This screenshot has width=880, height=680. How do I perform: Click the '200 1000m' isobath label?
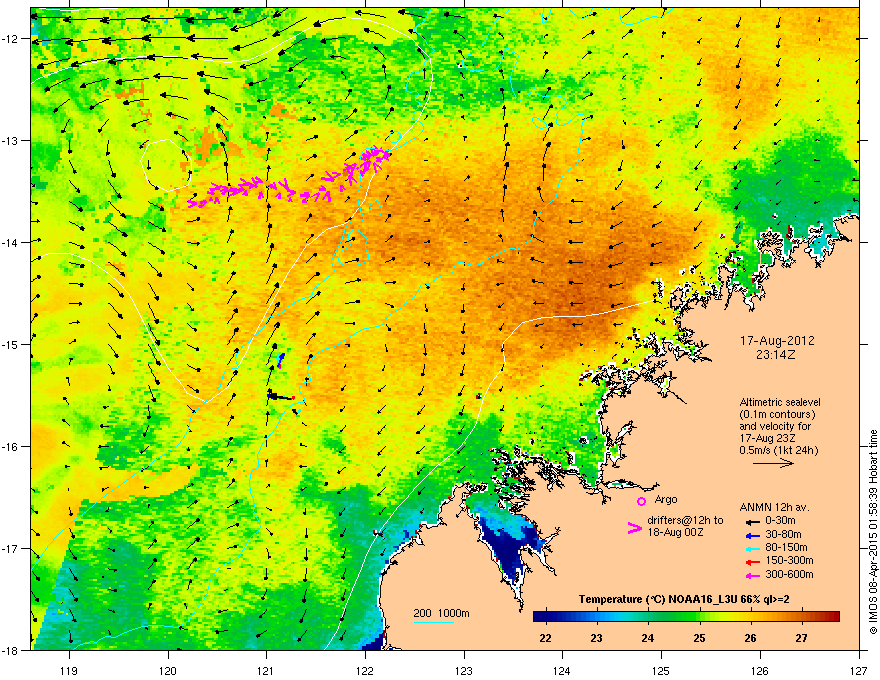(441, 613)
